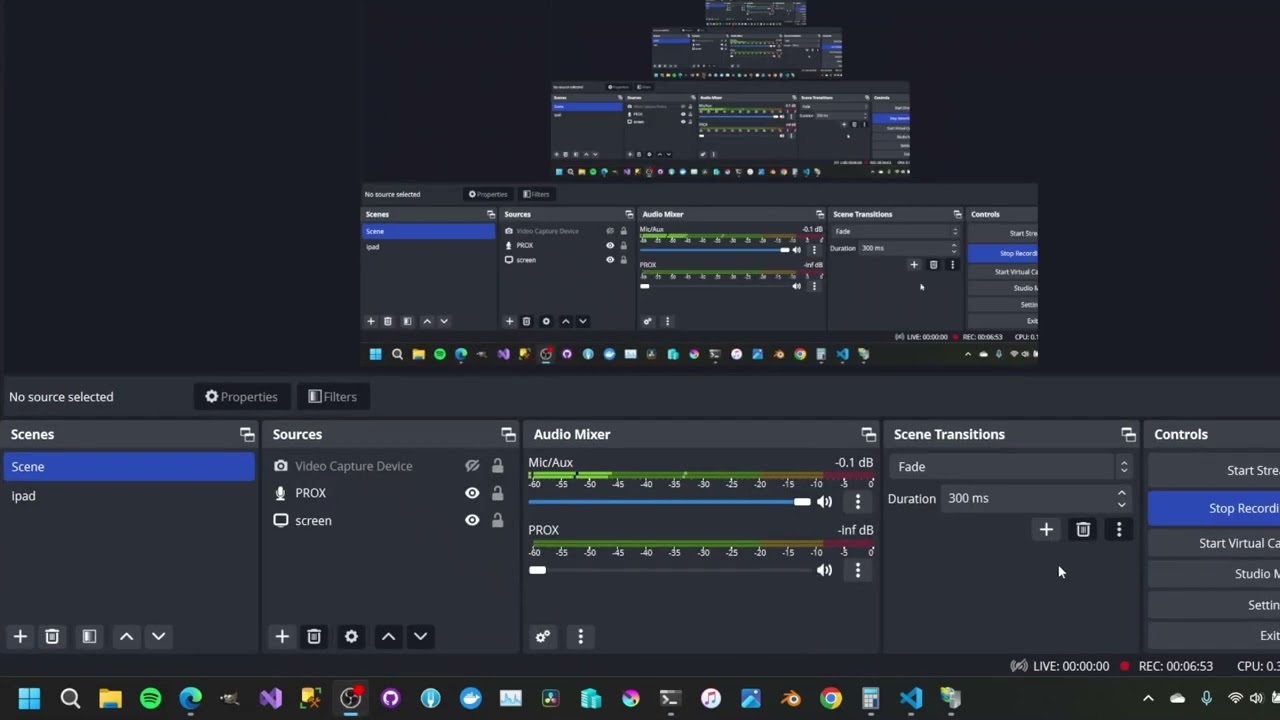Open Advanced Audio Properties gear in the Audio Mixer
This screenshot has height=720, width=1280.
coord(543,636)
